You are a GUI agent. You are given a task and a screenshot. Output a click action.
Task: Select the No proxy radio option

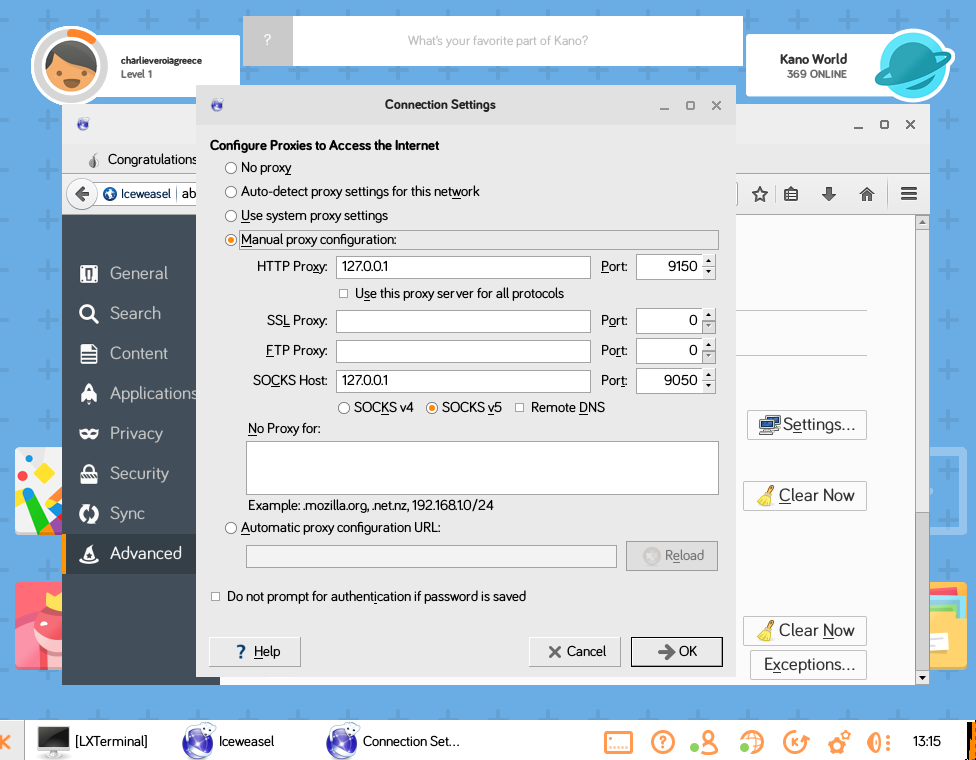point(231,168)
